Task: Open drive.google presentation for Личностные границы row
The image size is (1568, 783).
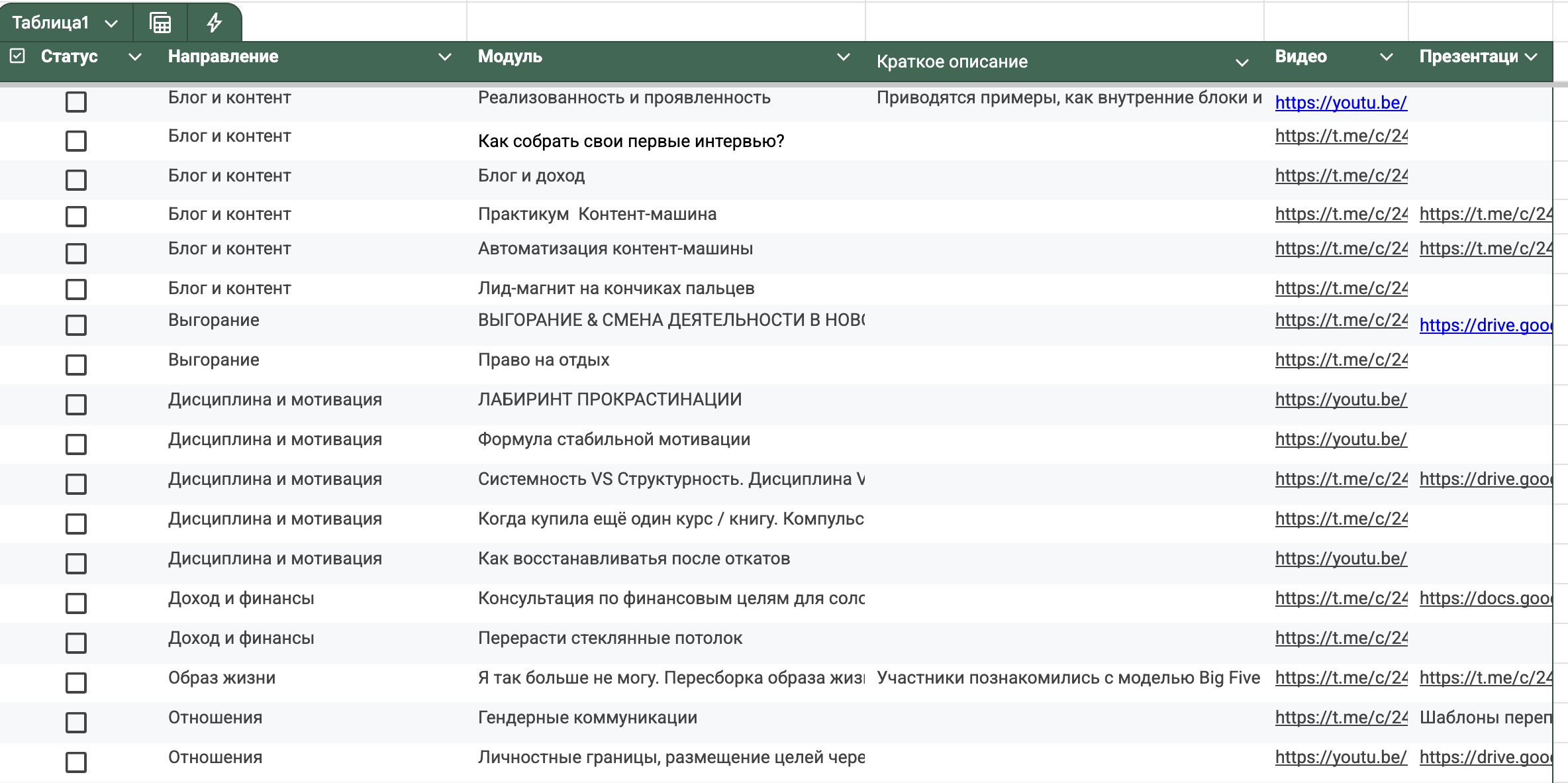Action: [x=1486, y=757]
